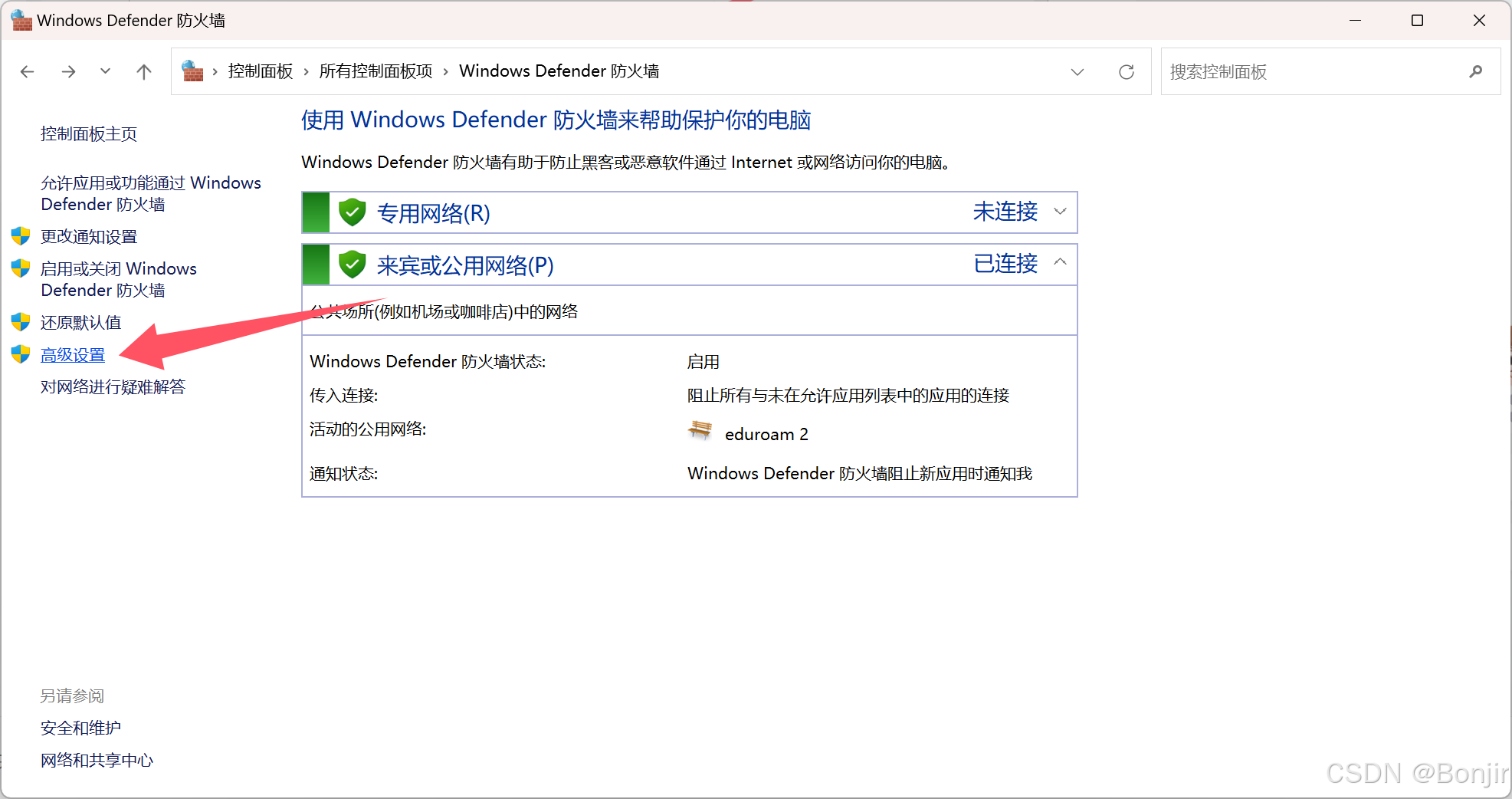Click the 启用 firewall state value

coord(703,362)
